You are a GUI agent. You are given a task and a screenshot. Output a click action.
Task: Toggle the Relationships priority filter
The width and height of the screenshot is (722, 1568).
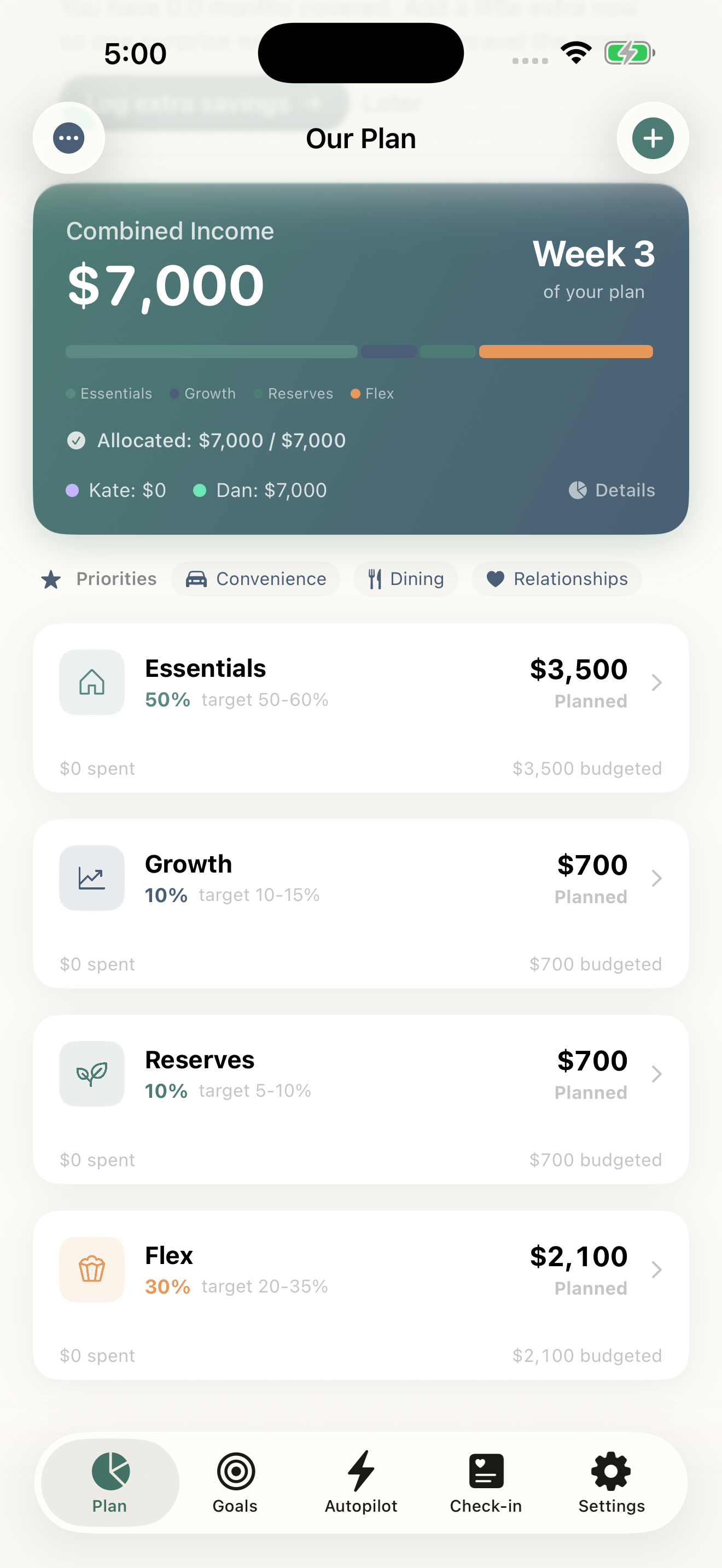(x=556, y=579)
